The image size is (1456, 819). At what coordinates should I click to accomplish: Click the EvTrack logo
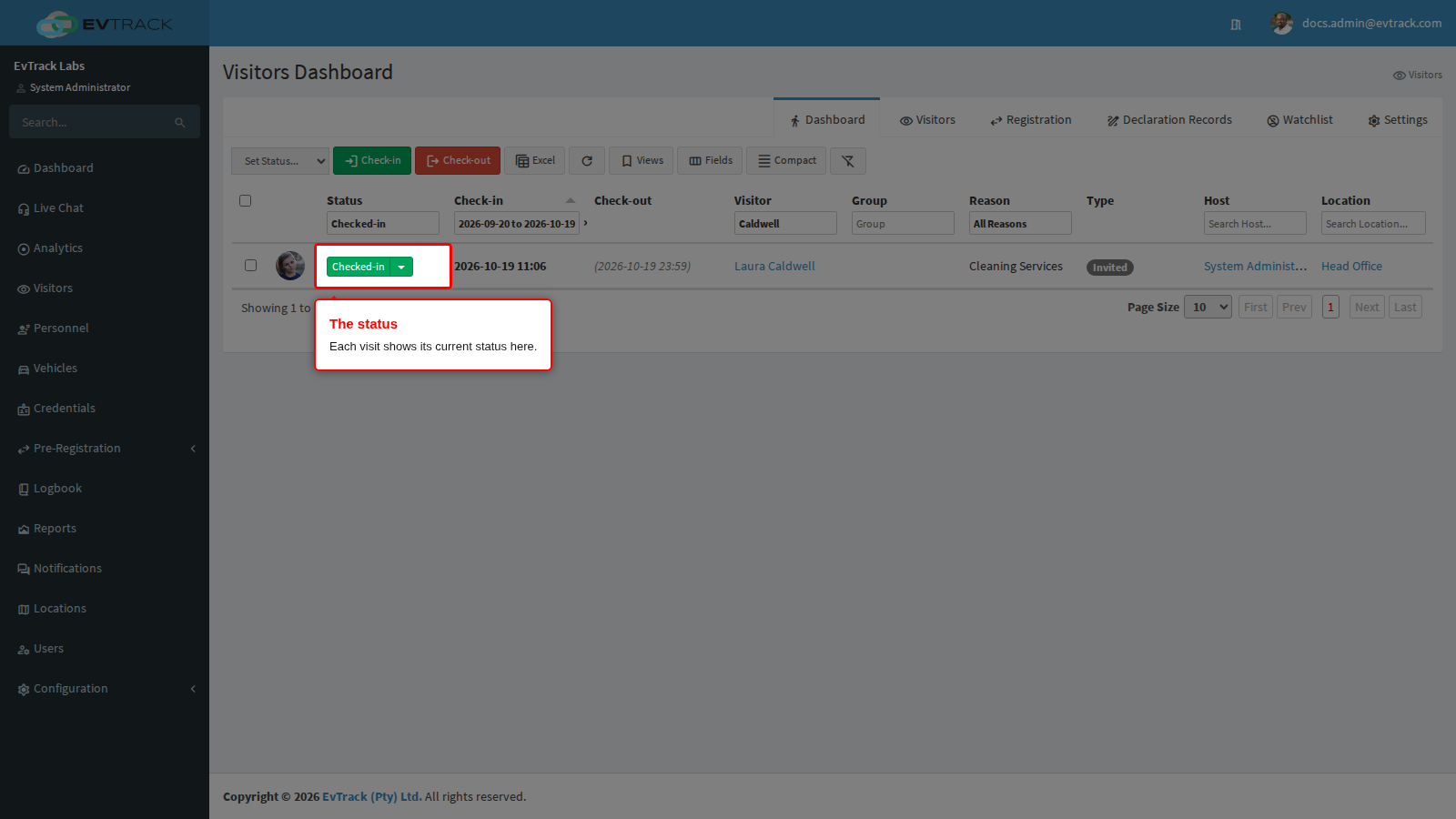pos(105,24)
